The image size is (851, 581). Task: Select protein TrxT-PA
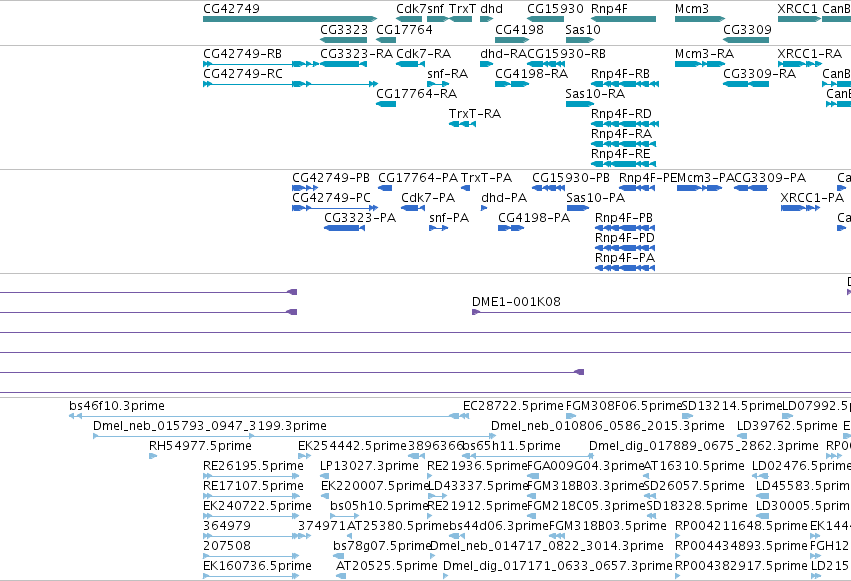486,178
